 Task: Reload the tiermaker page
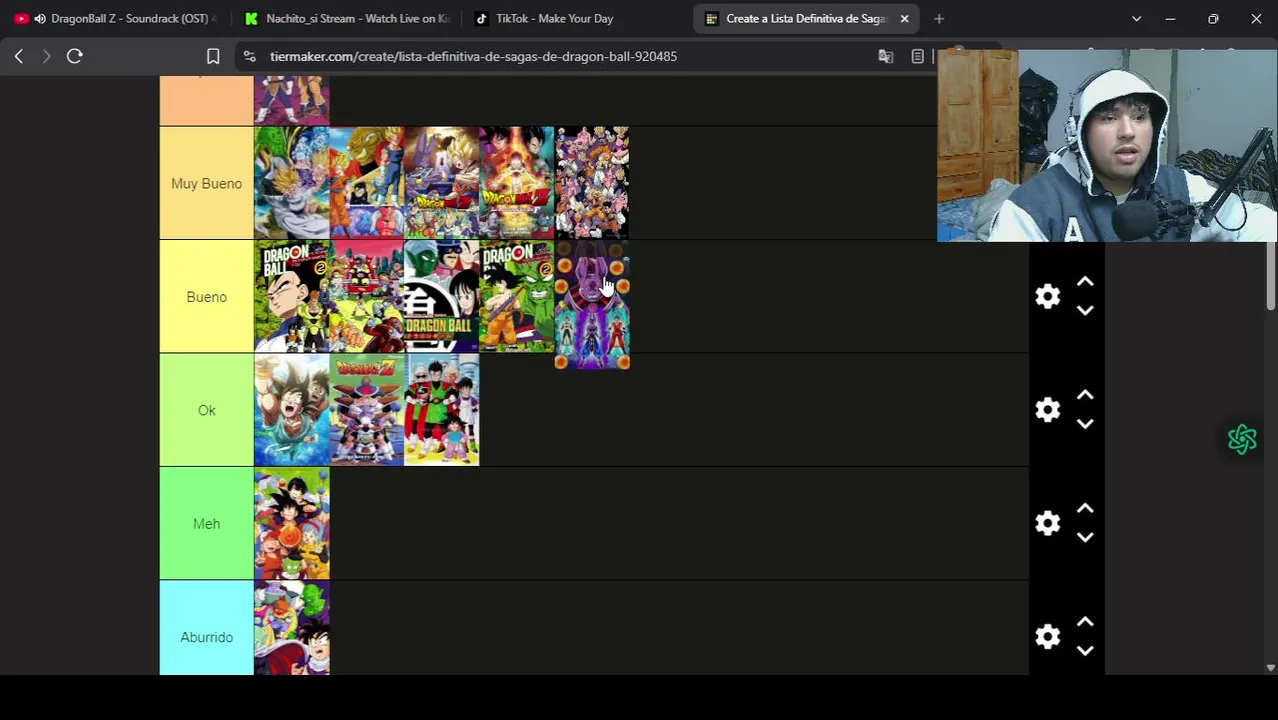pyautogui.click(x=74, y=56)
